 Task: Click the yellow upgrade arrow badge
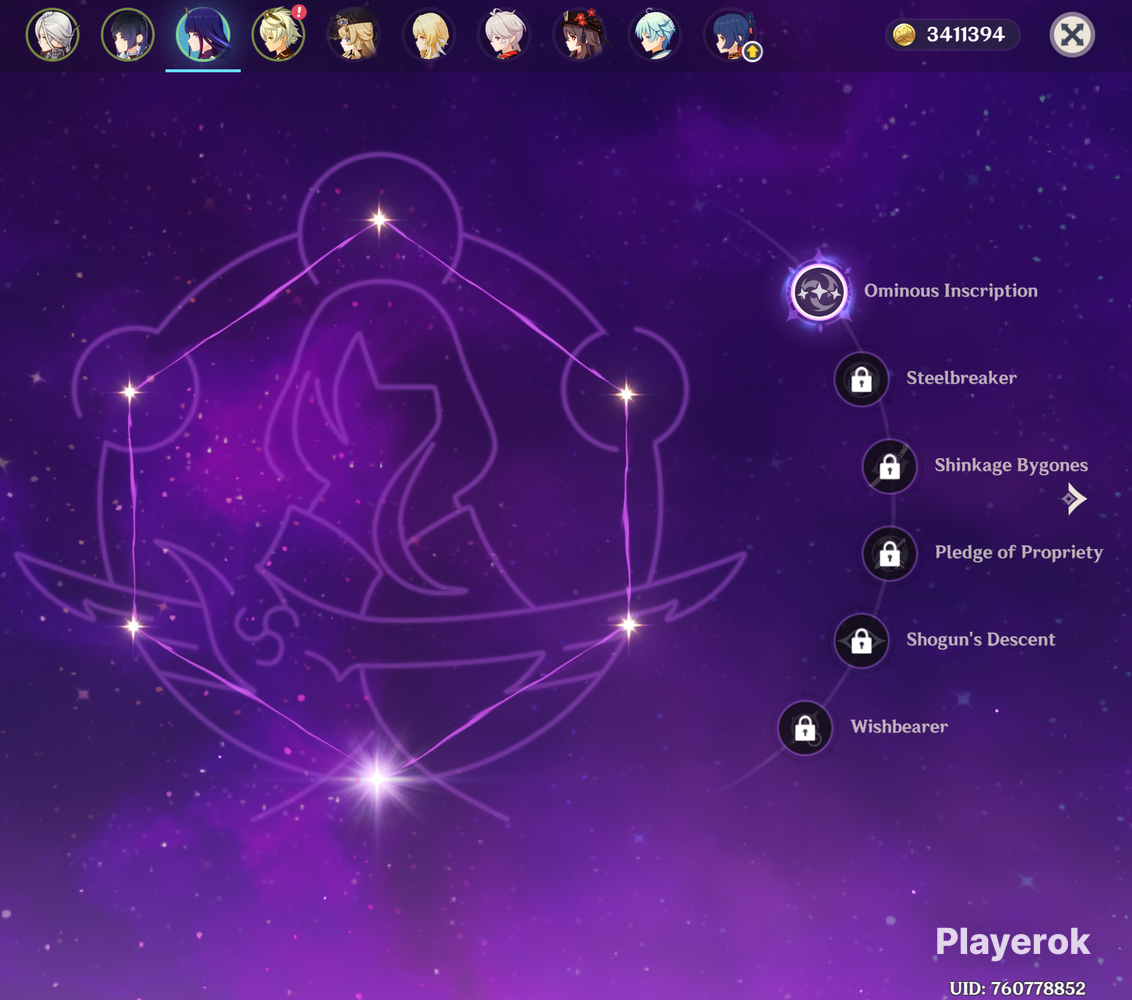(x=752, y=51)
